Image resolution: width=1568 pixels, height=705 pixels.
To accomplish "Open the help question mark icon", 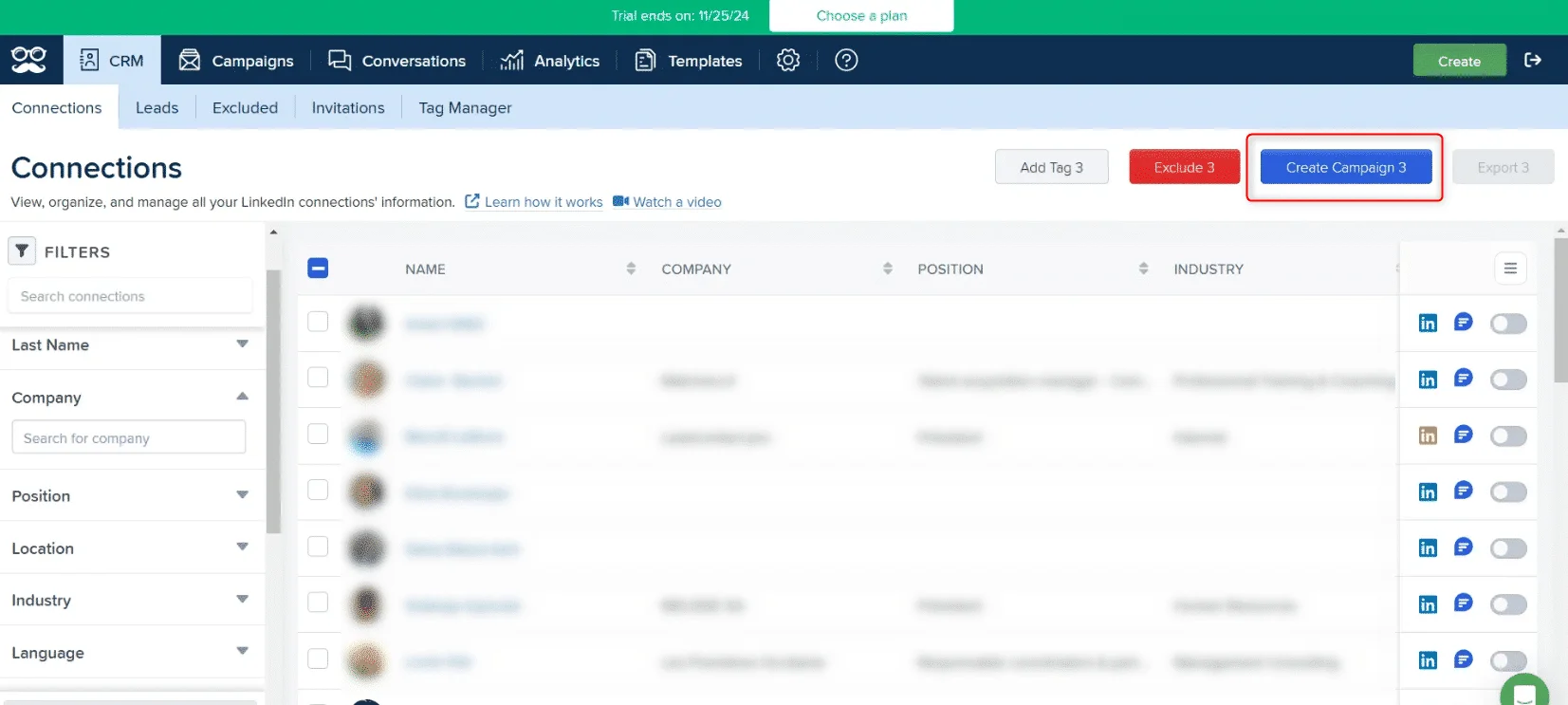I will click(x=846, y=60).
